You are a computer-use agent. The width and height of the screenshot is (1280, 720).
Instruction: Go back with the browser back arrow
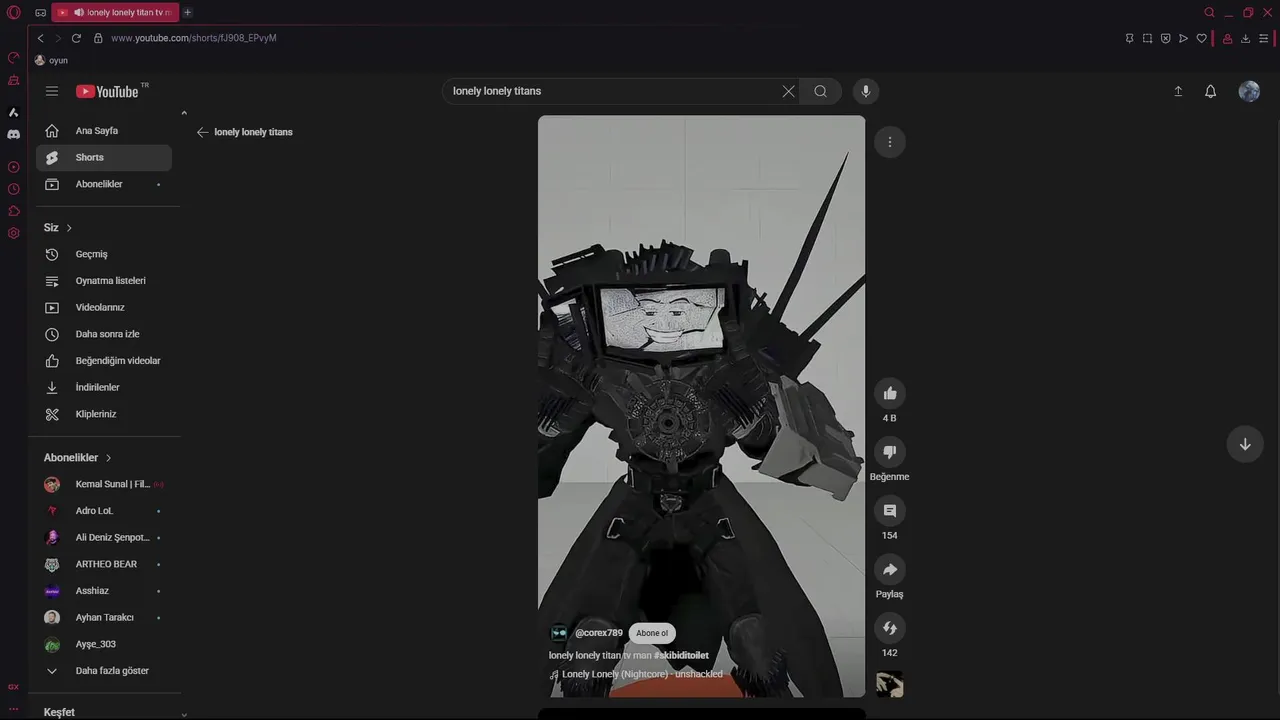pos(40,38)
